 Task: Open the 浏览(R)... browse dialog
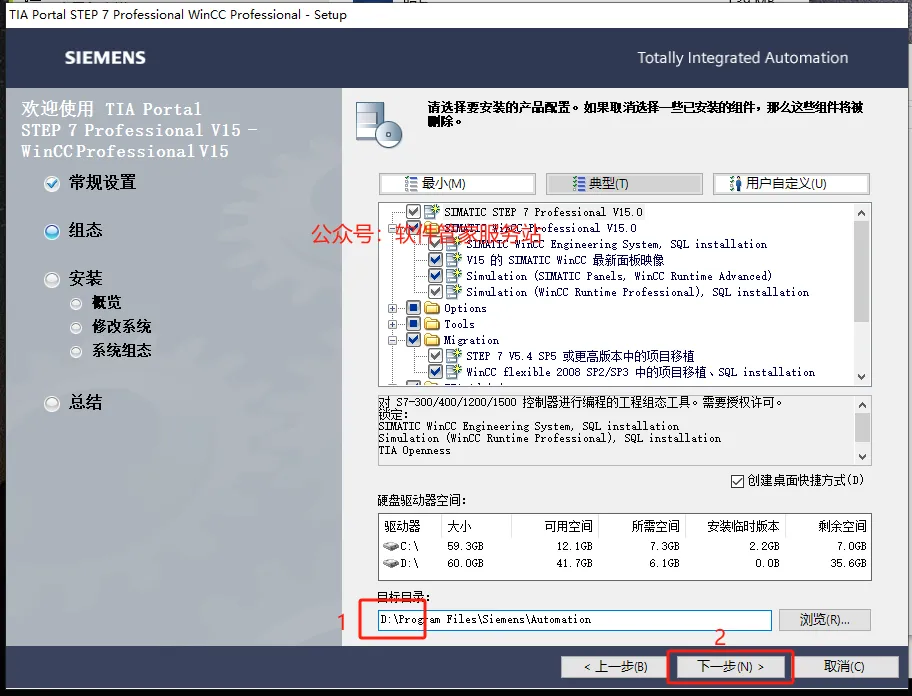(x=825, y=620)
